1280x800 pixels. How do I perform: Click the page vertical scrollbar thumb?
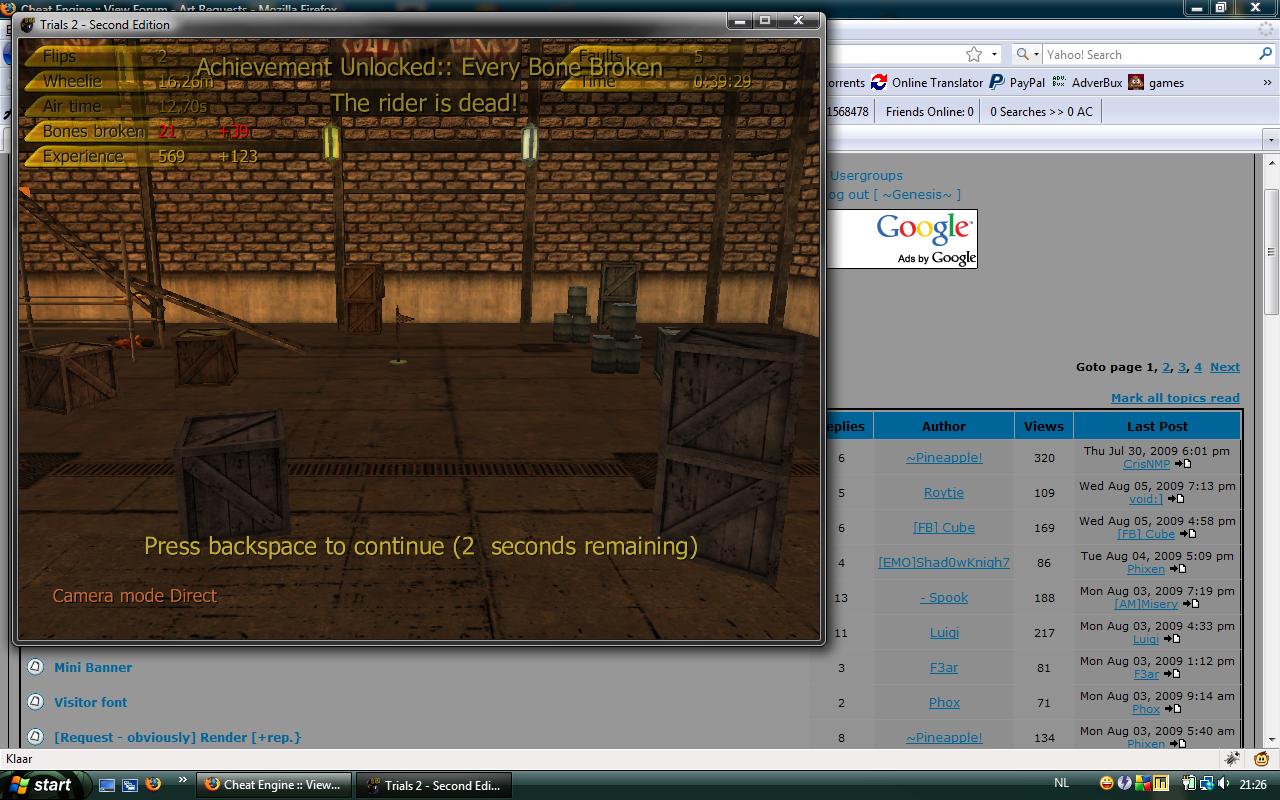1271,250
